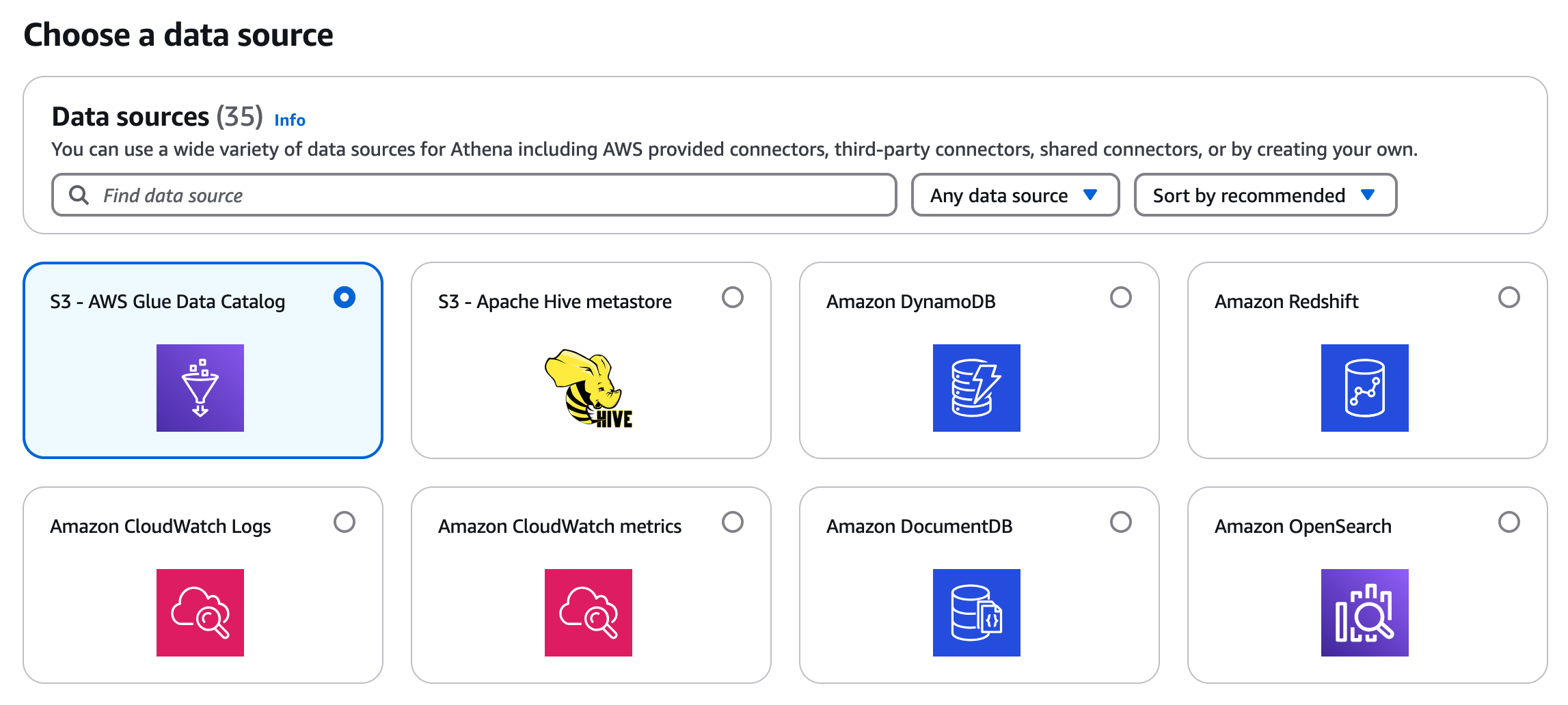Click the Amazon DocumentDB icon
This screenshot has height=705, width=1568.
click(977, 613)
